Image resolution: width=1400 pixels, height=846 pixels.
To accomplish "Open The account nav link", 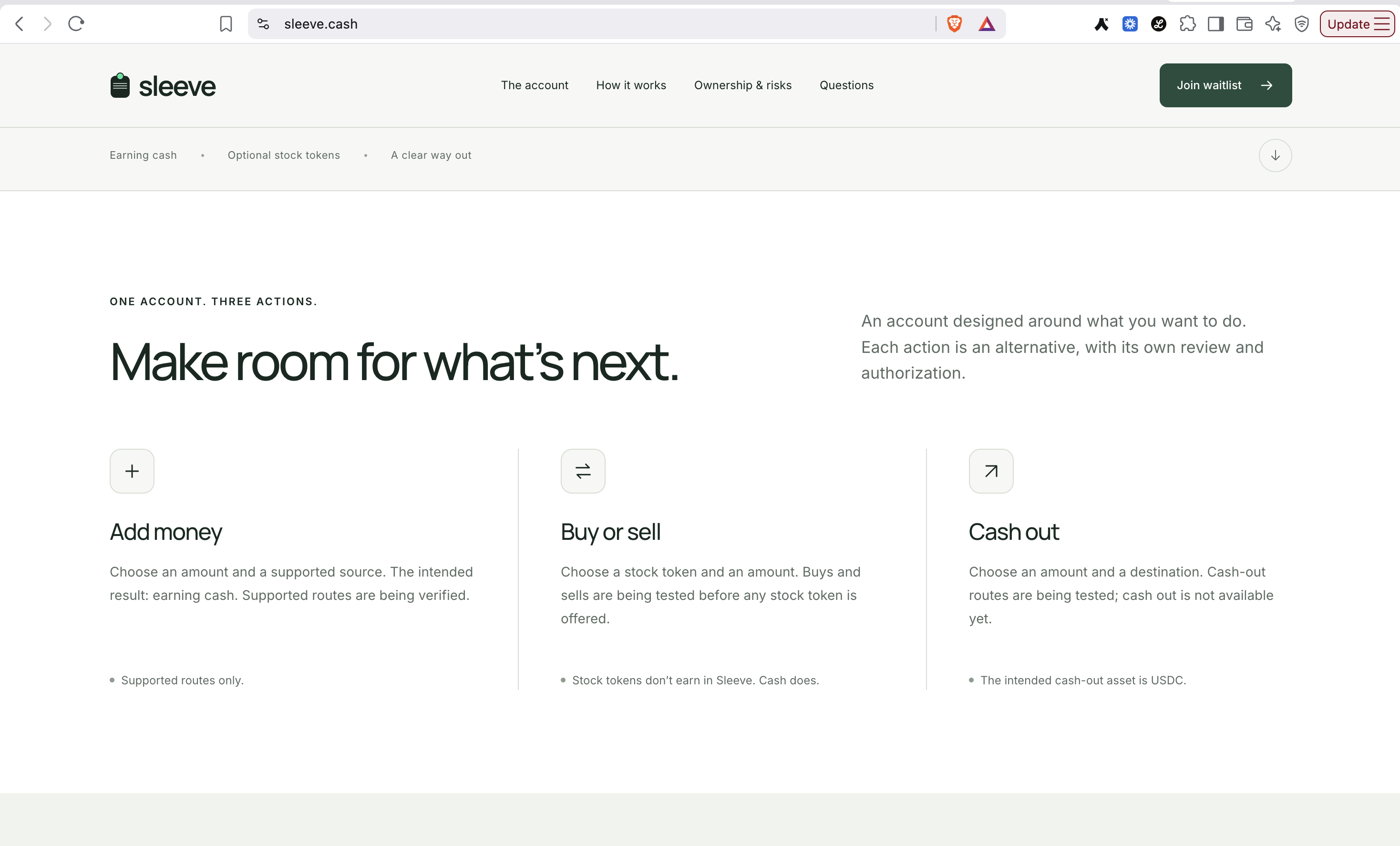I will [534, 85].
